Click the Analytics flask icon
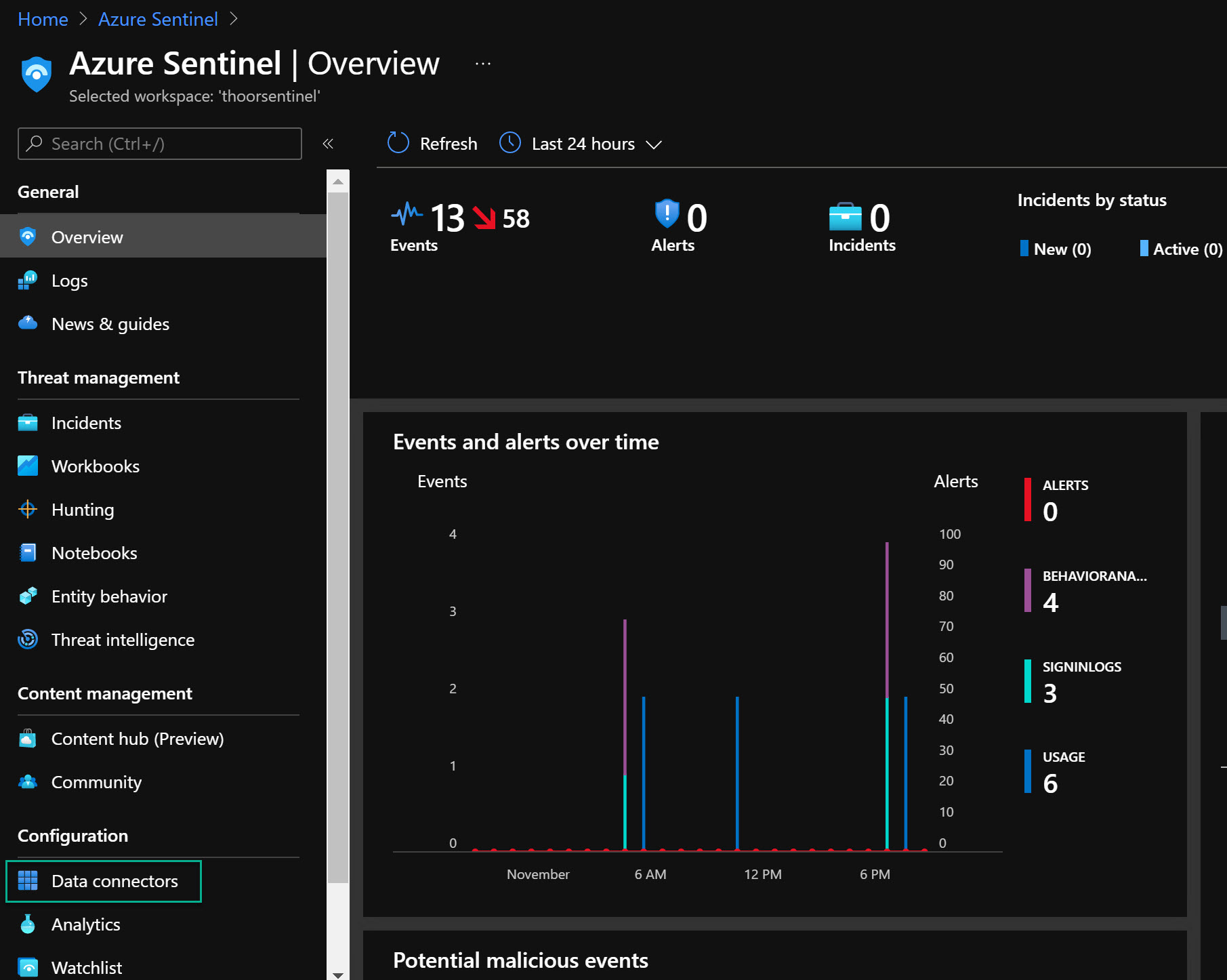Image resolution: width=1227 pixels, height=980 pixels. point(28,924)
